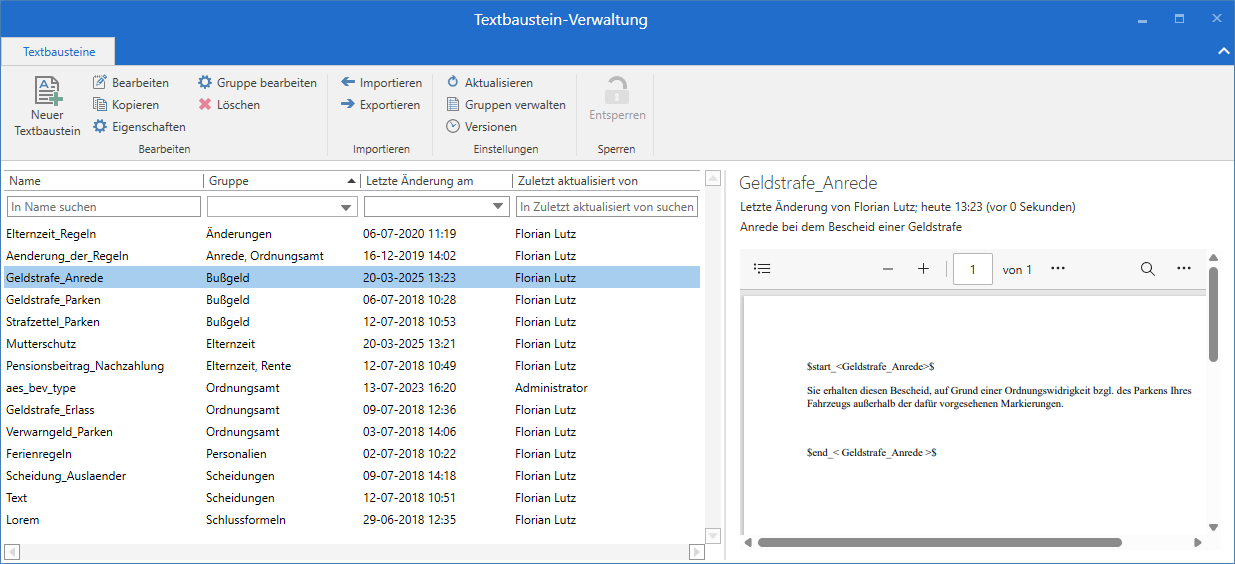Open the Letzte Änderung am filter dropdown

point(499,207)
